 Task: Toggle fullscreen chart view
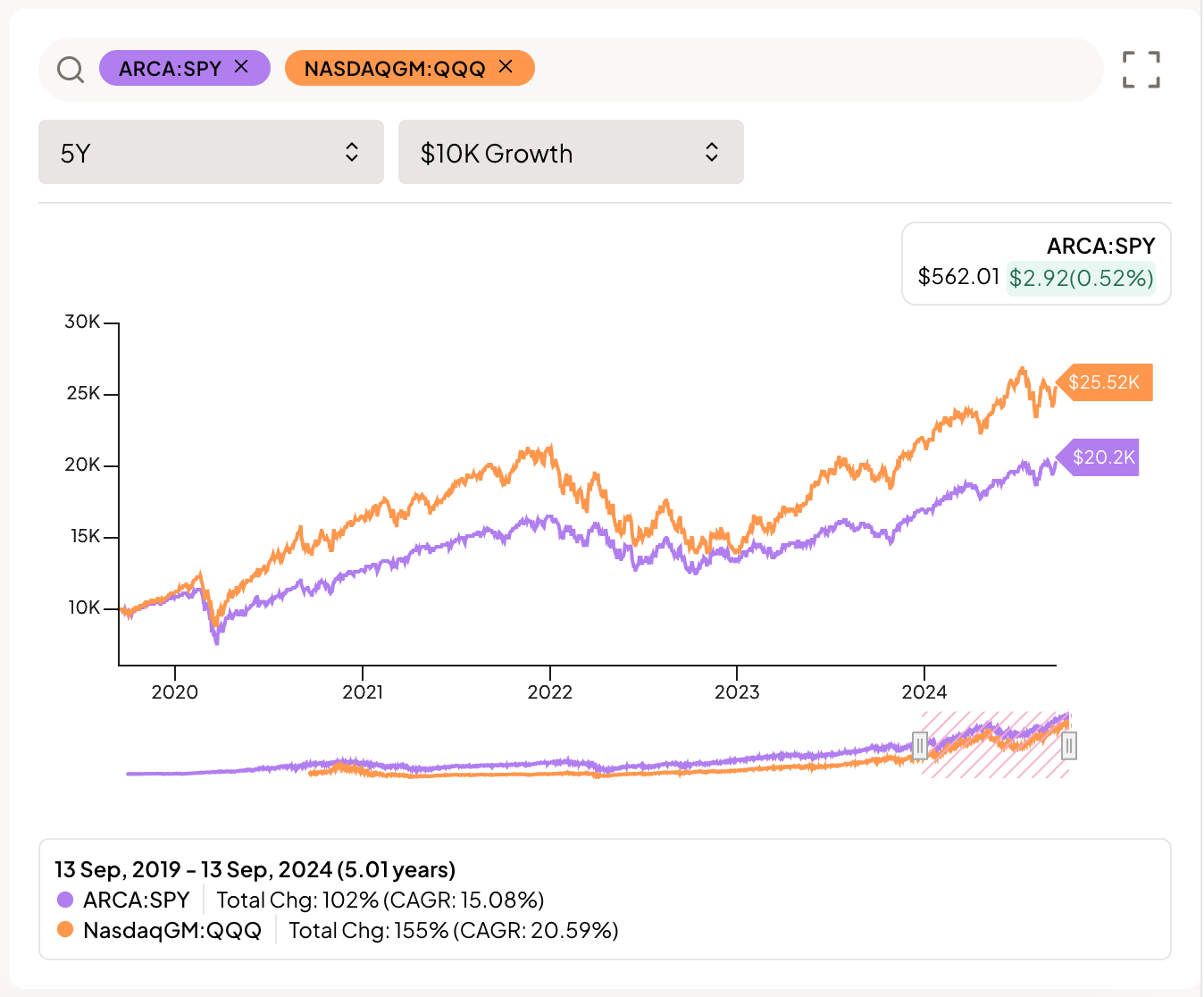pyautogui.click(x=1141, y=70)
